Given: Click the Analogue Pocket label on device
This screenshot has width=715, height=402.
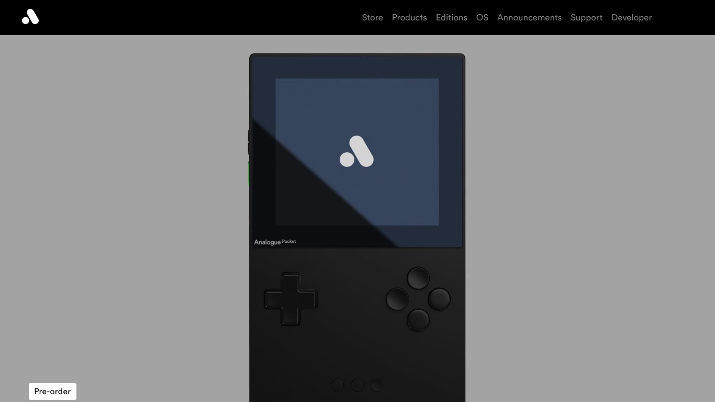Looking at the screenshot, I should click(275, 242).
